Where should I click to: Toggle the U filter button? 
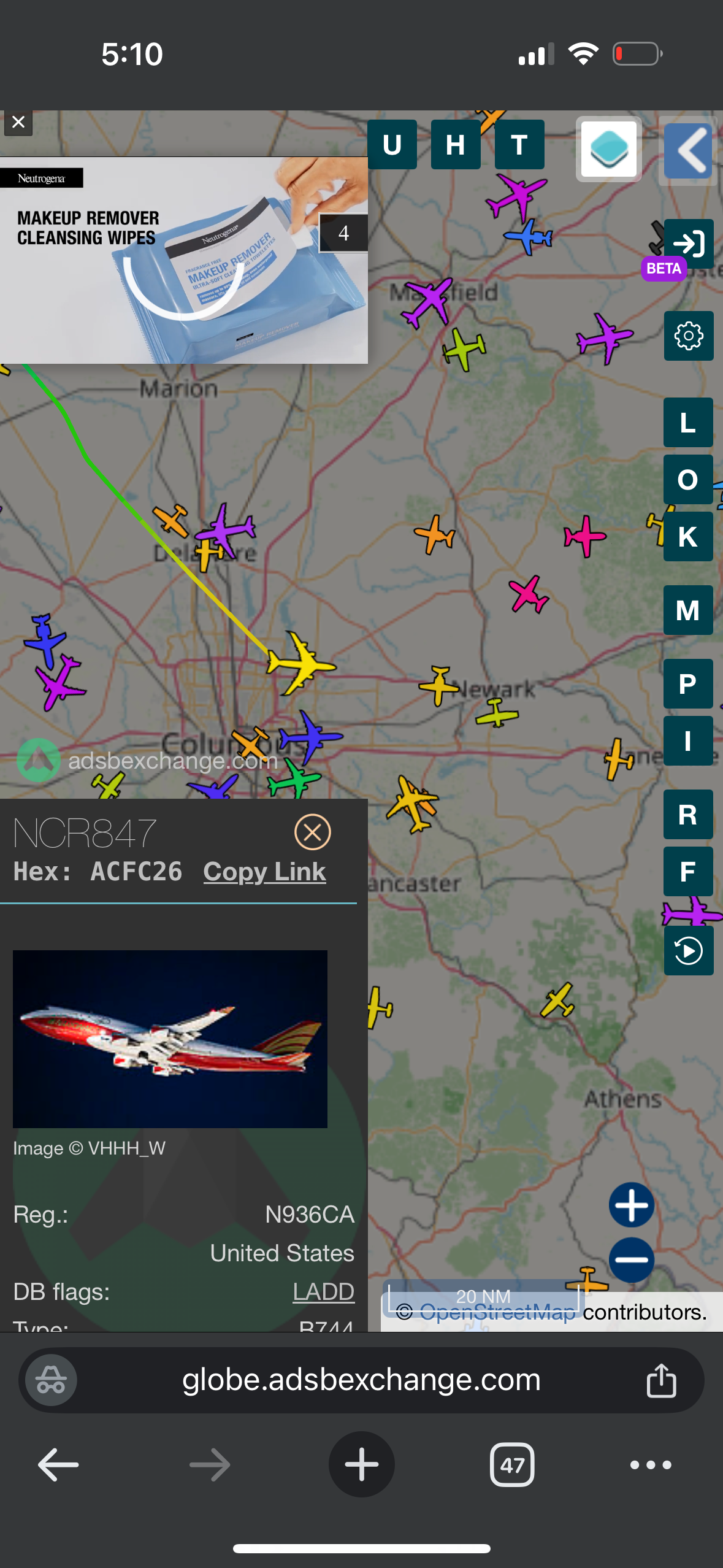392,145
